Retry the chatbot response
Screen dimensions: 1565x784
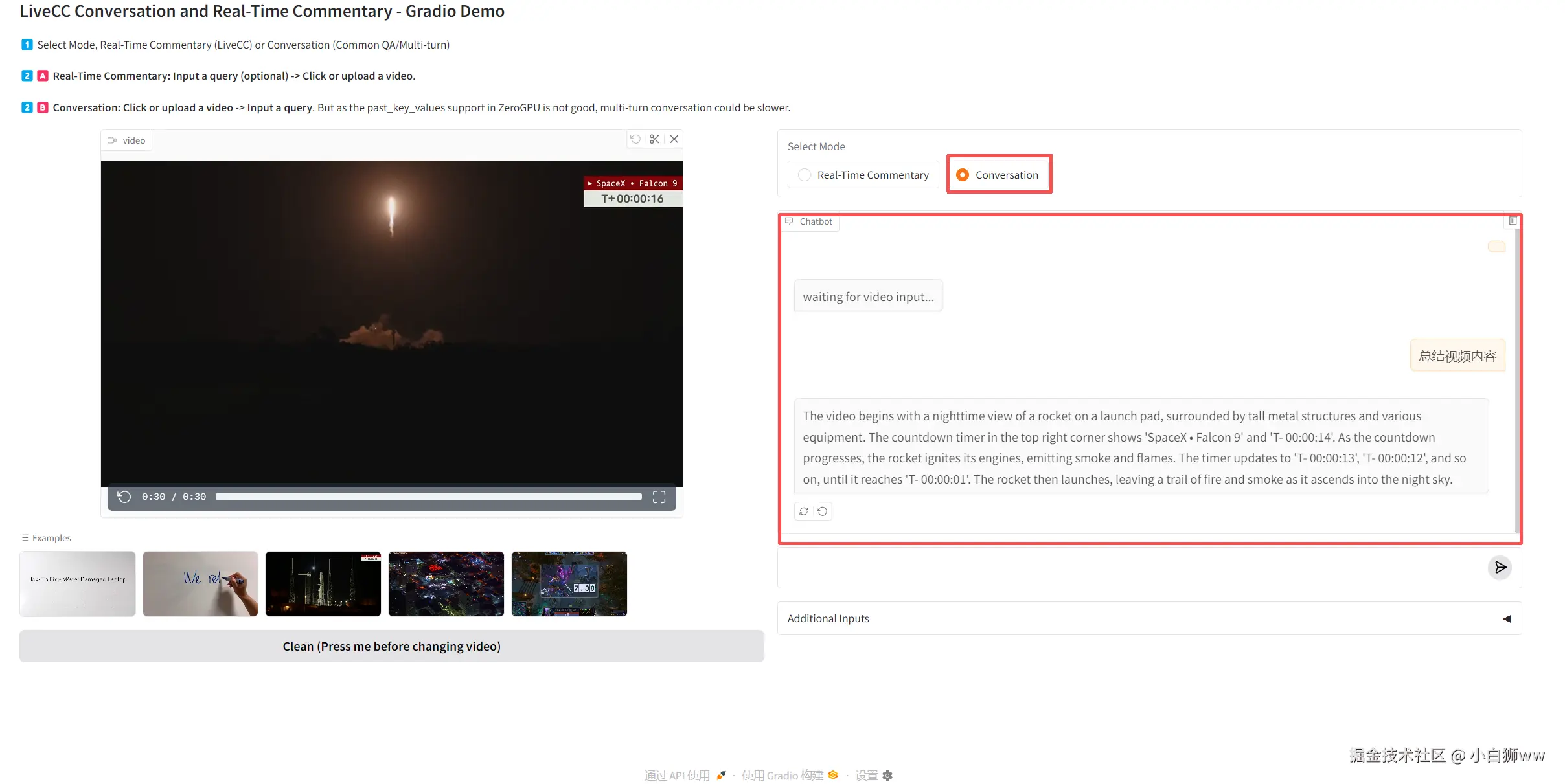[x=804, y=511]
